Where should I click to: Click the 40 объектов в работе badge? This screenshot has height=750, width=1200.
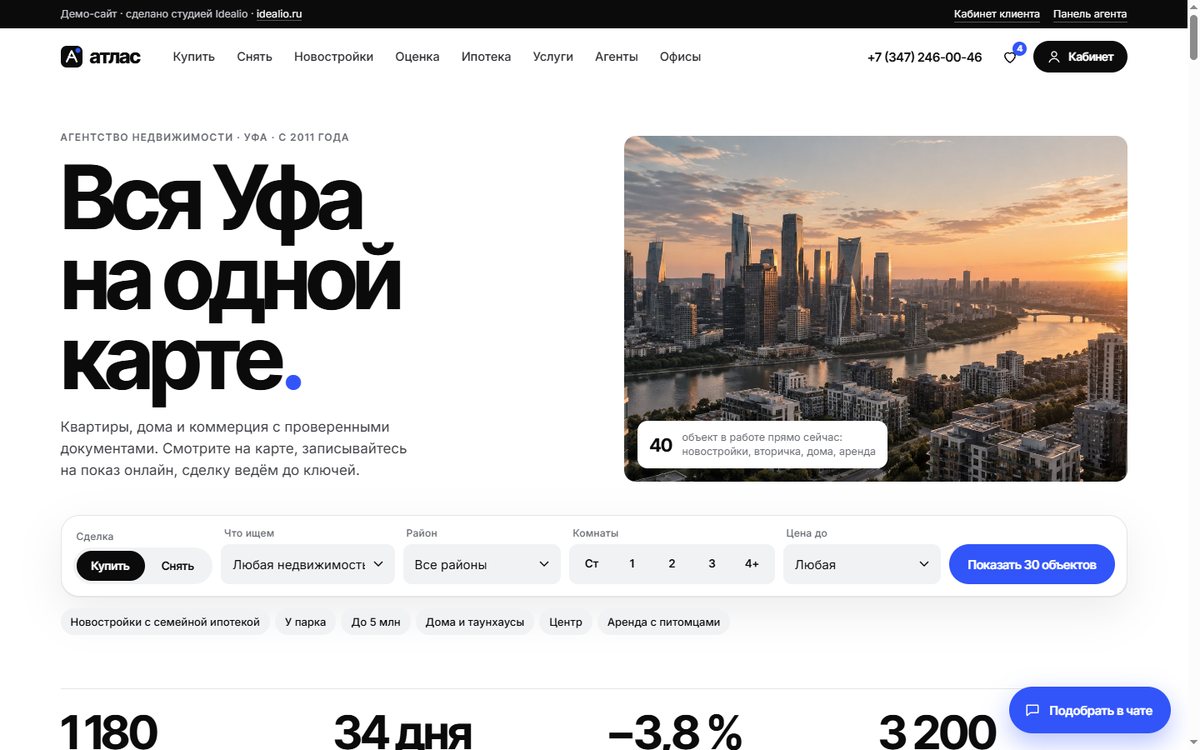tap(762, 445)
